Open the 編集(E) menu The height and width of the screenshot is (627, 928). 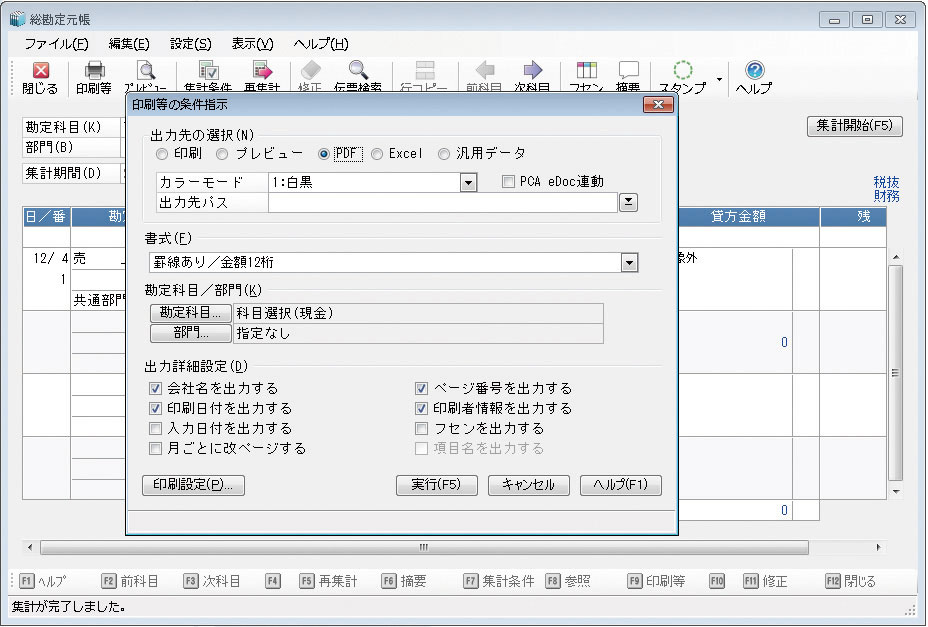point(129,44)
